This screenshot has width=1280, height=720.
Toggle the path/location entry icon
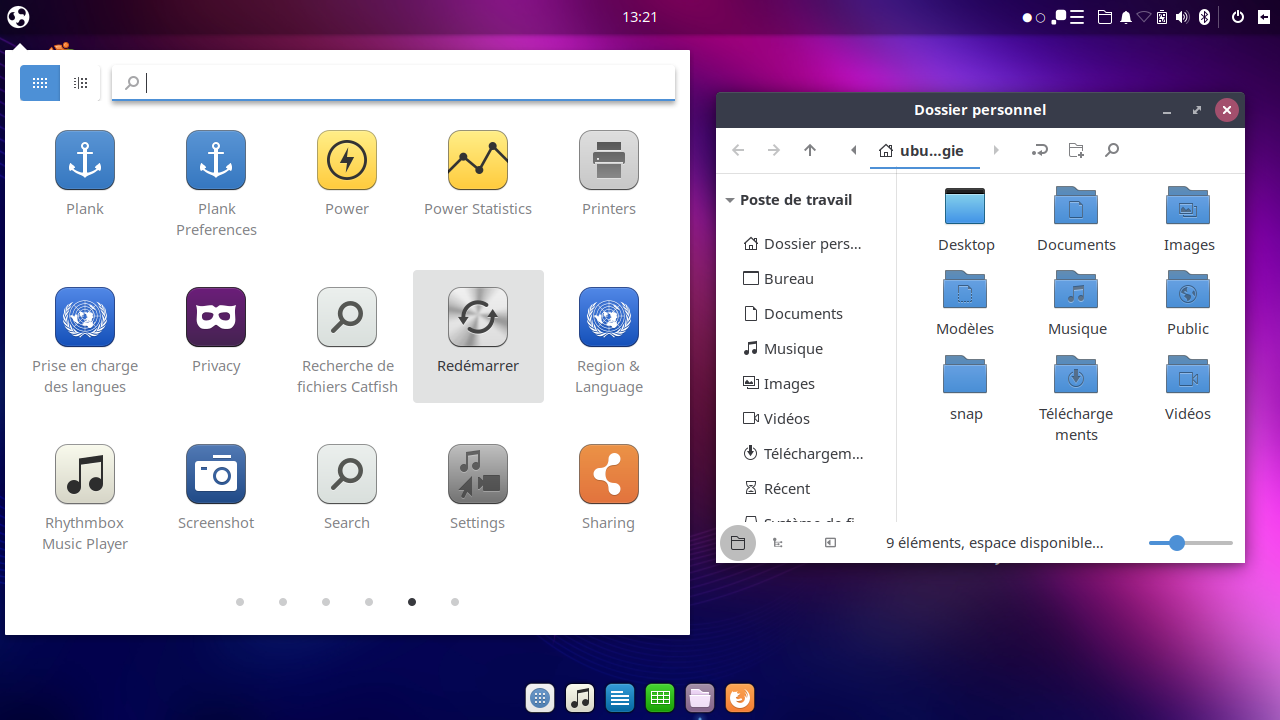coord(1040,150)
